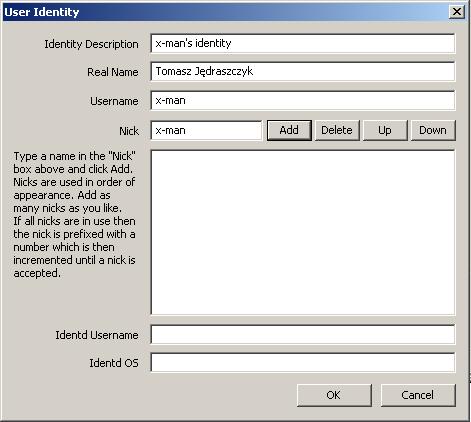
Task: Click the Identd OS label
Action: 114,363
